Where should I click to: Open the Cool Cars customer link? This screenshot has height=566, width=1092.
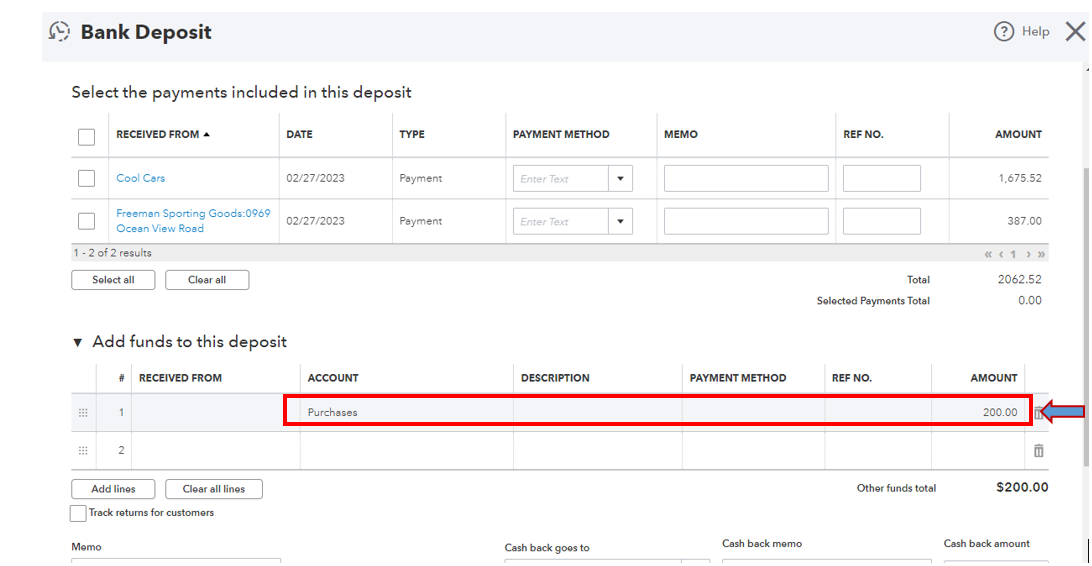(141, 178)
